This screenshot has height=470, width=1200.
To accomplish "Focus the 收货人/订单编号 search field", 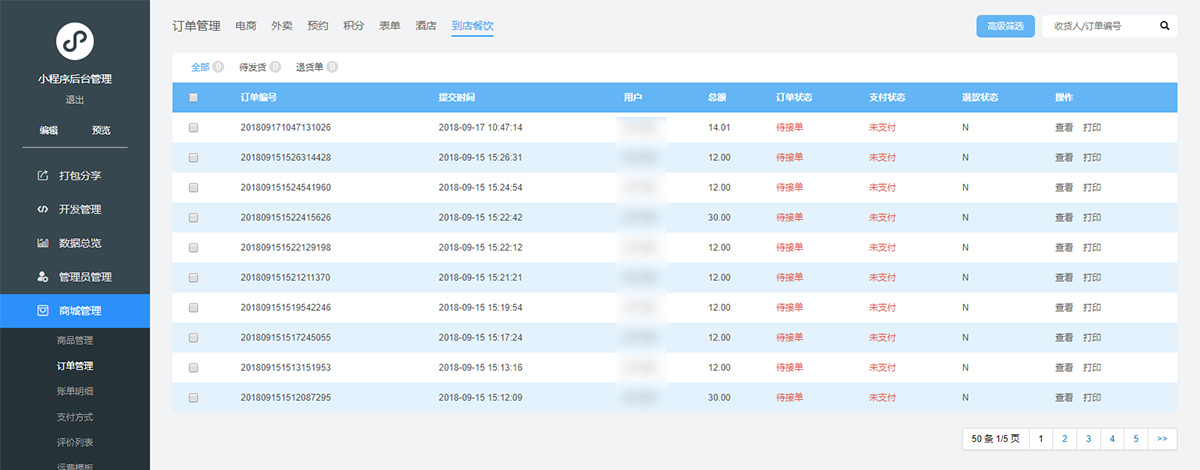I will point(1098,26).
